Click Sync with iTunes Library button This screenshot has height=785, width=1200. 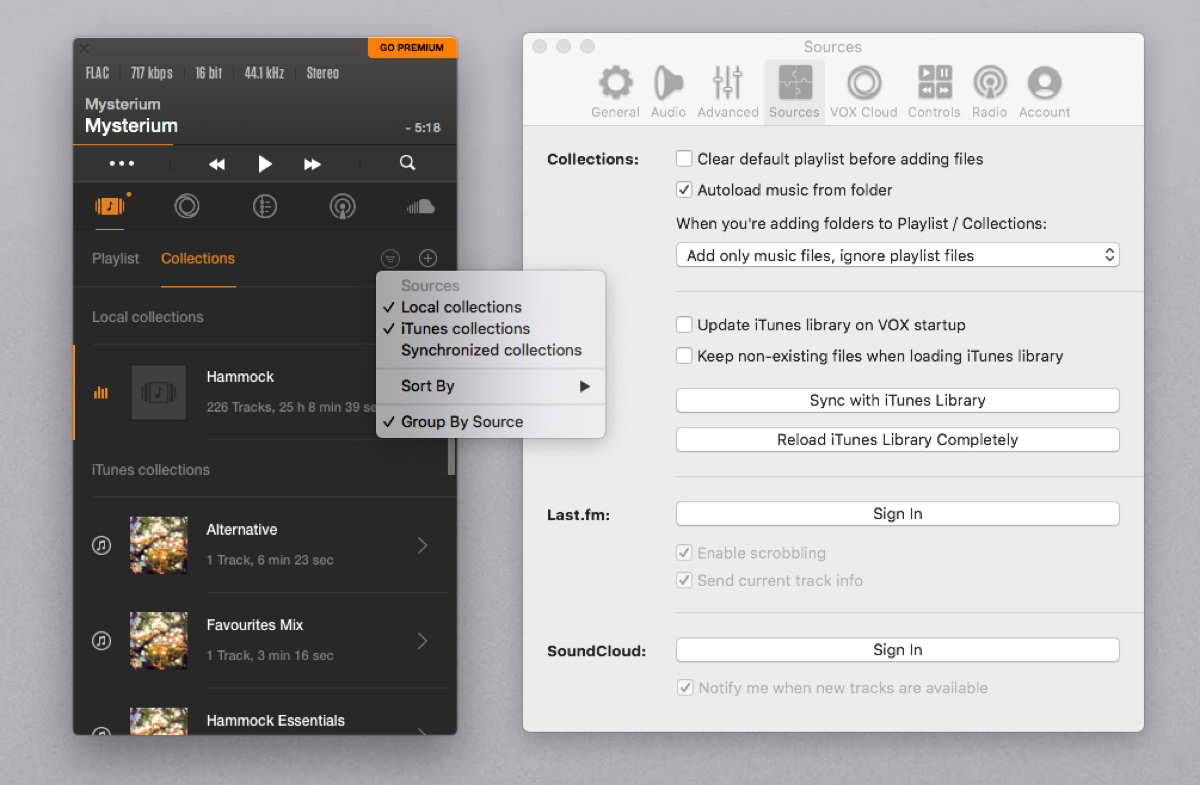[897, 400]
